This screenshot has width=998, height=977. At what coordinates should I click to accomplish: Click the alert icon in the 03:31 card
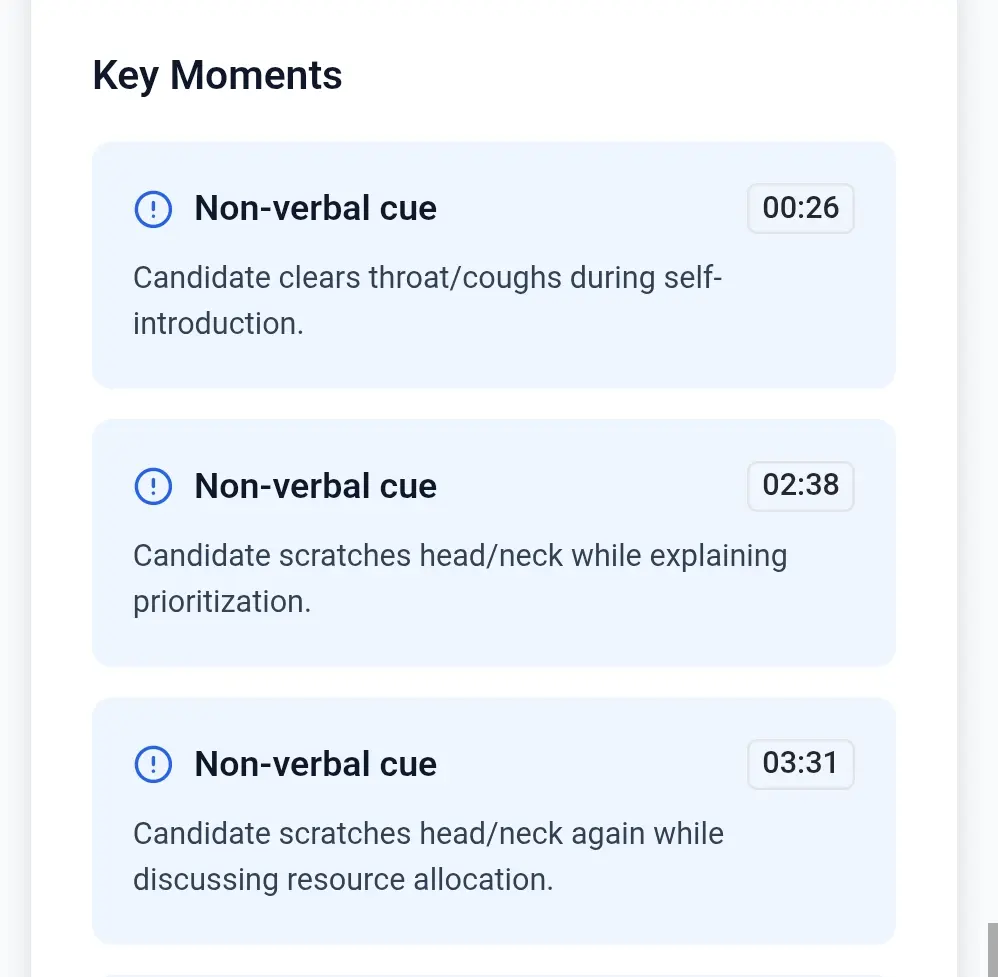pos(152,765)
